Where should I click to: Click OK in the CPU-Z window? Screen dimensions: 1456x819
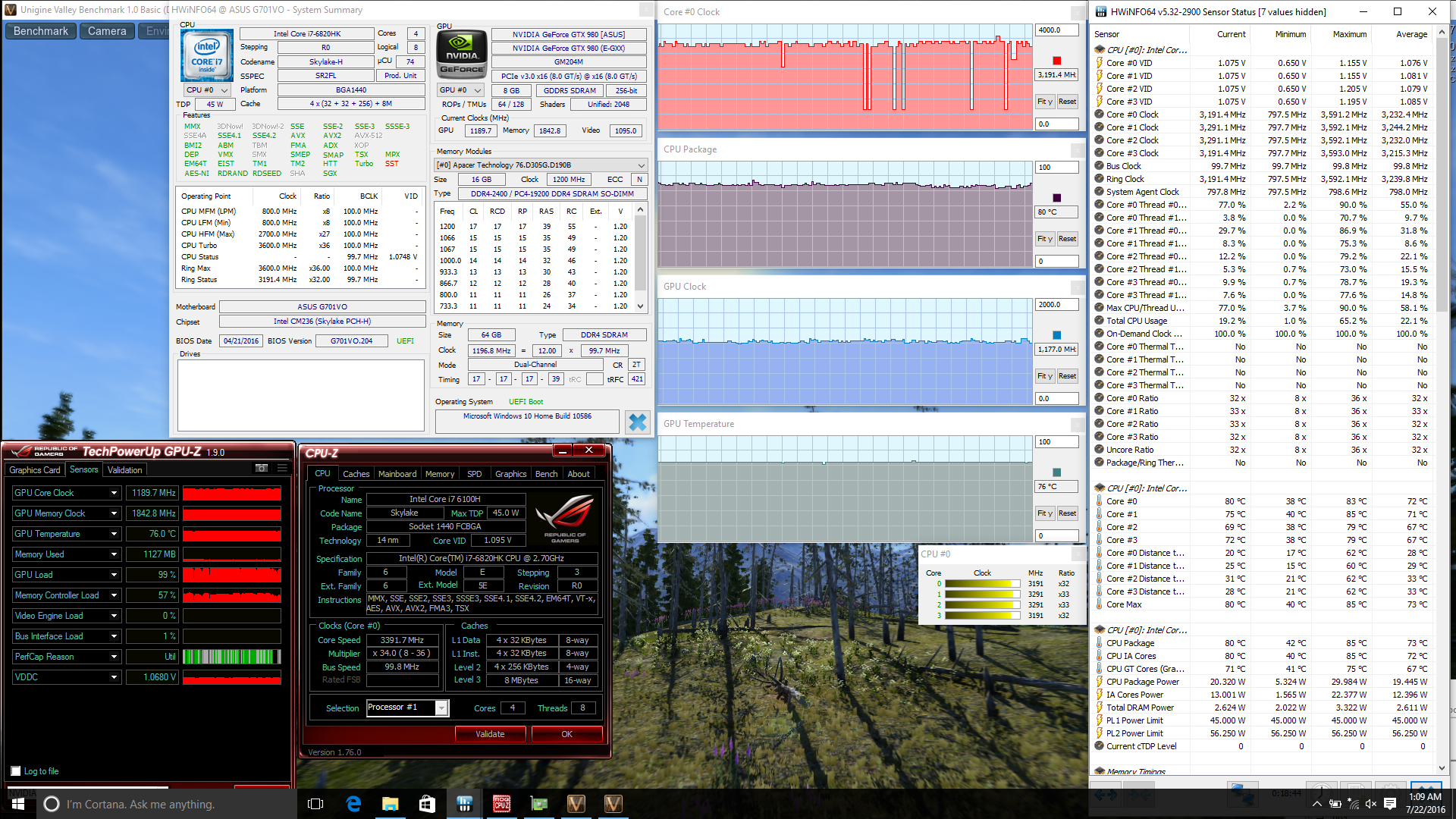click(566, 734)
